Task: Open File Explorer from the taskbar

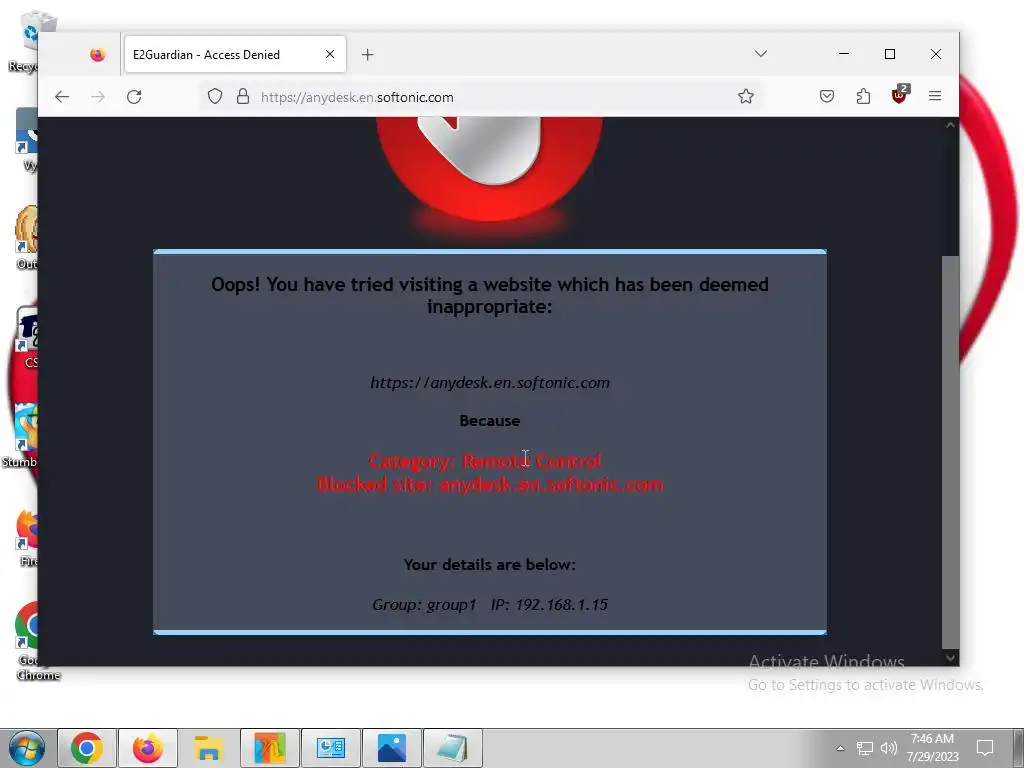Action: (208, 748)
